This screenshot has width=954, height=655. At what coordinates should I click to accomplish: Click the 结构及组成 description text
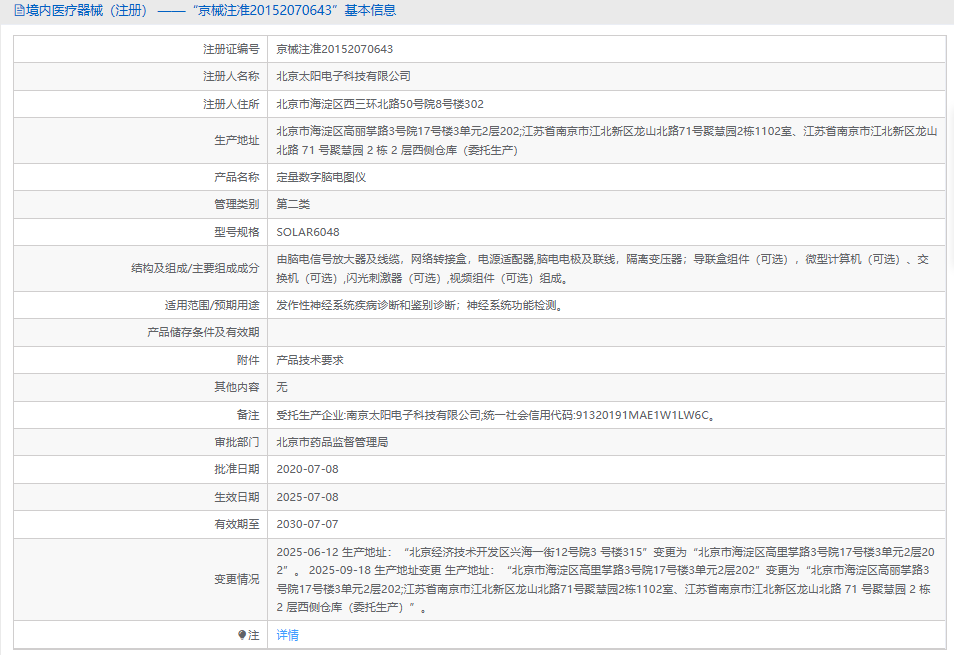coord(602,268)
